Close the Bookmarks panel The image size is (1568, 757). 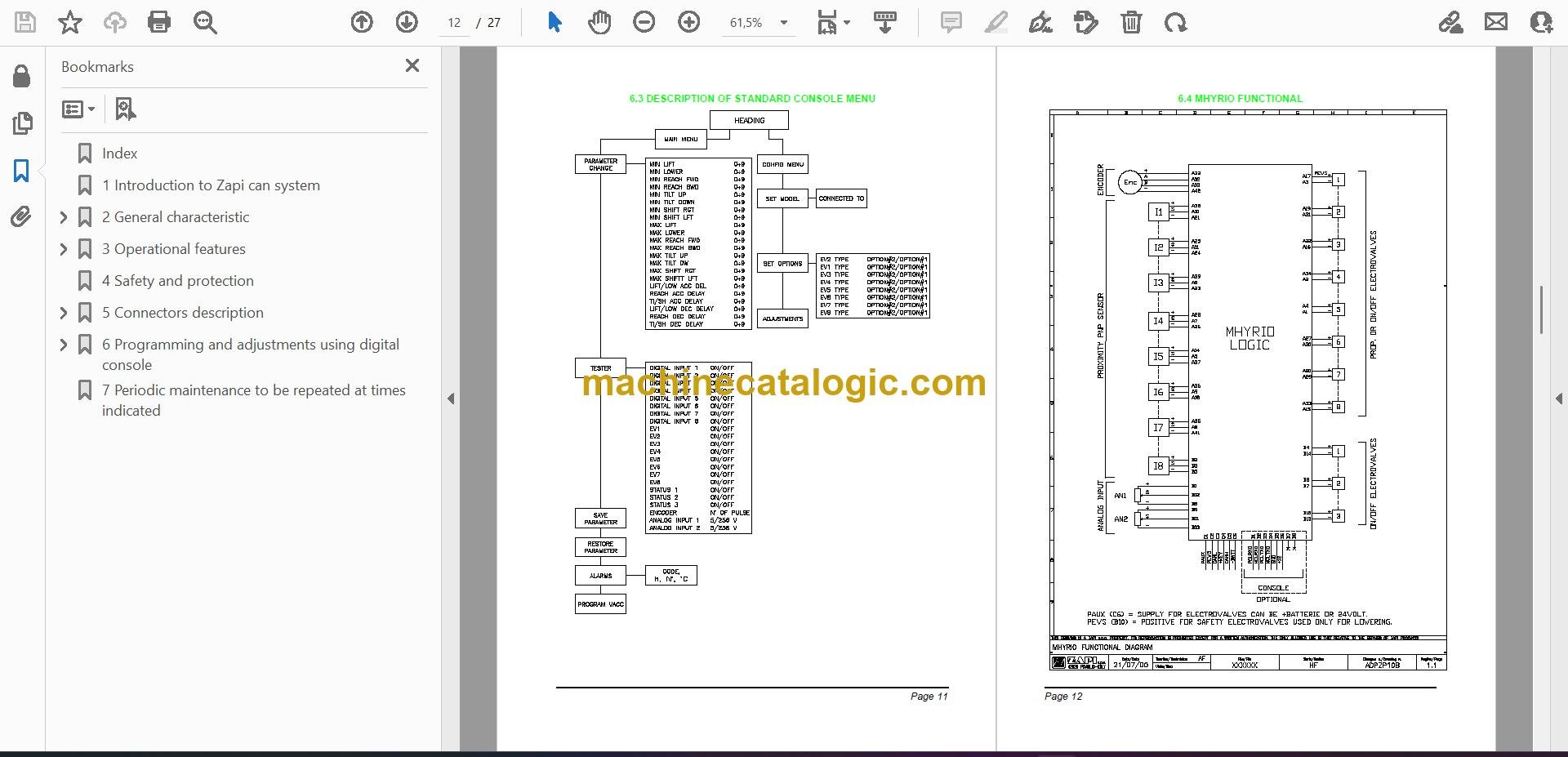pyautogui.click(x=412, y=65)
